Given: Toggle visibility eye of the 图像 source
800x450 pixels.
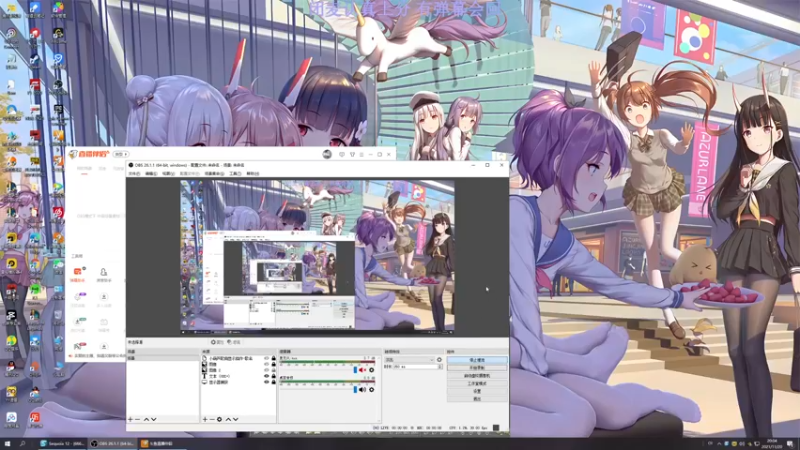Looking at the screenshot, I should point(266,364).
